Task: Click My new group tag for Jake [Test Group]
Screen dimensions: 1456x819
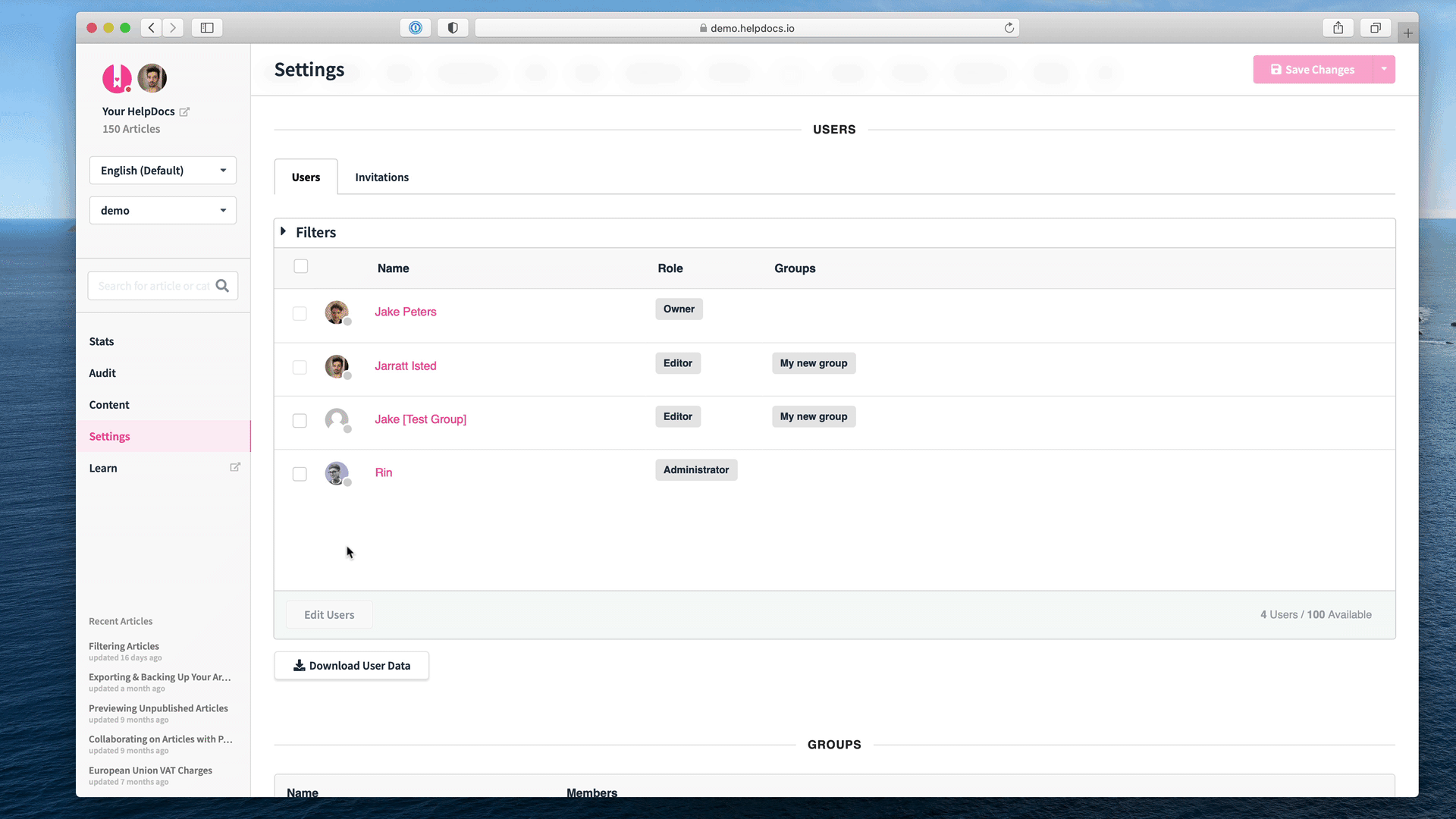Action: (814, 417)
